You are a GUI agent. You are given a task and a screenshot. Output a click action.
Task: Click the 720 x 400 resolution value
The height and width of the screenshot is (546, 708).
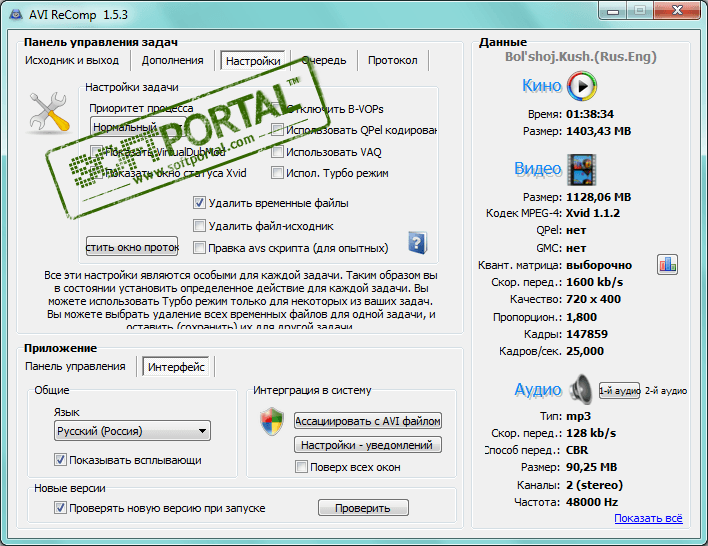593,299
